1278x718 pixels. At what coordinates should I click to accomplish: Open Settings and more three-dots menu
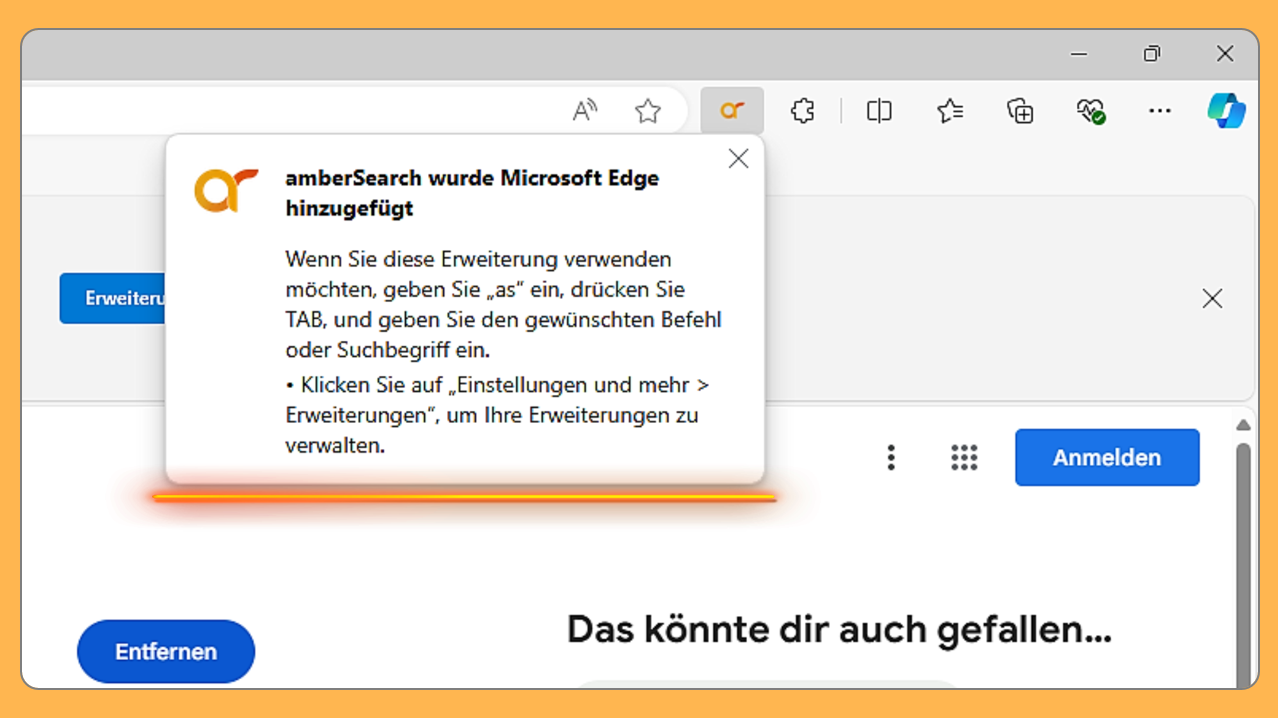(1160, 111)
